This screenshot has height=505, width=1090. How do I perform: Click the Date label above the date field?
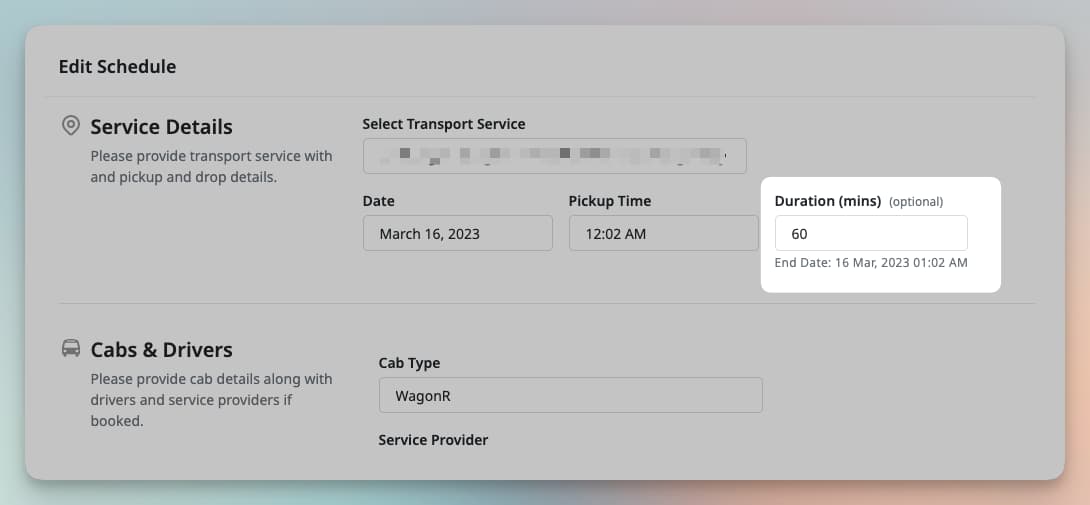pos(378,201)
